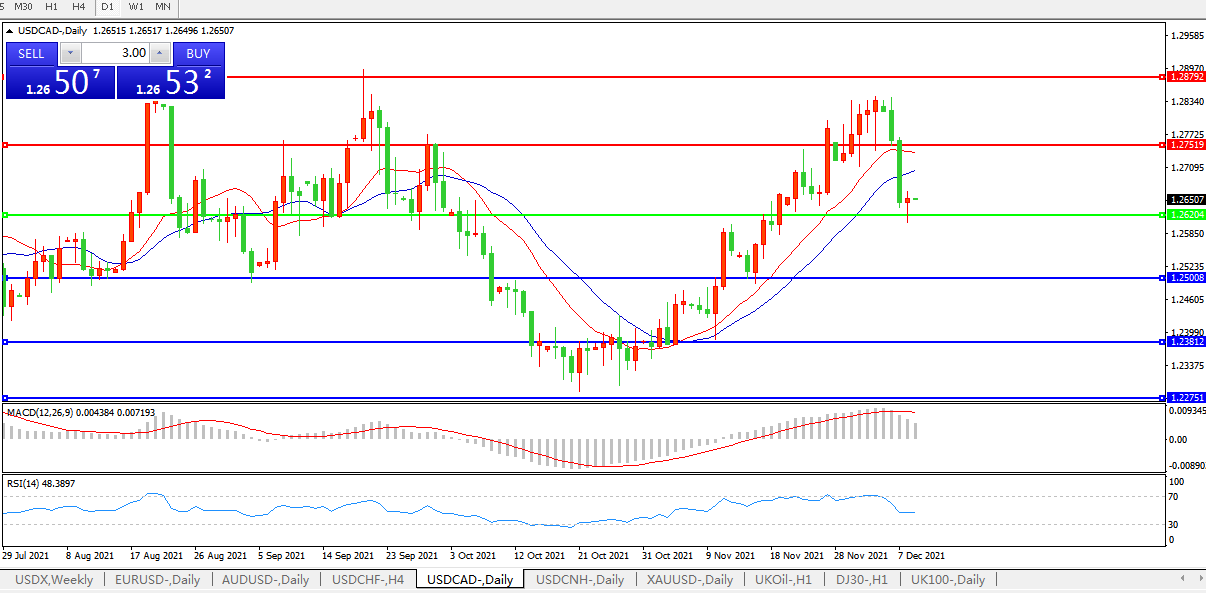Switch to W1 weekly timeframe
The height and width of the screenshot is (593, 1206).
tap(135, 7)
